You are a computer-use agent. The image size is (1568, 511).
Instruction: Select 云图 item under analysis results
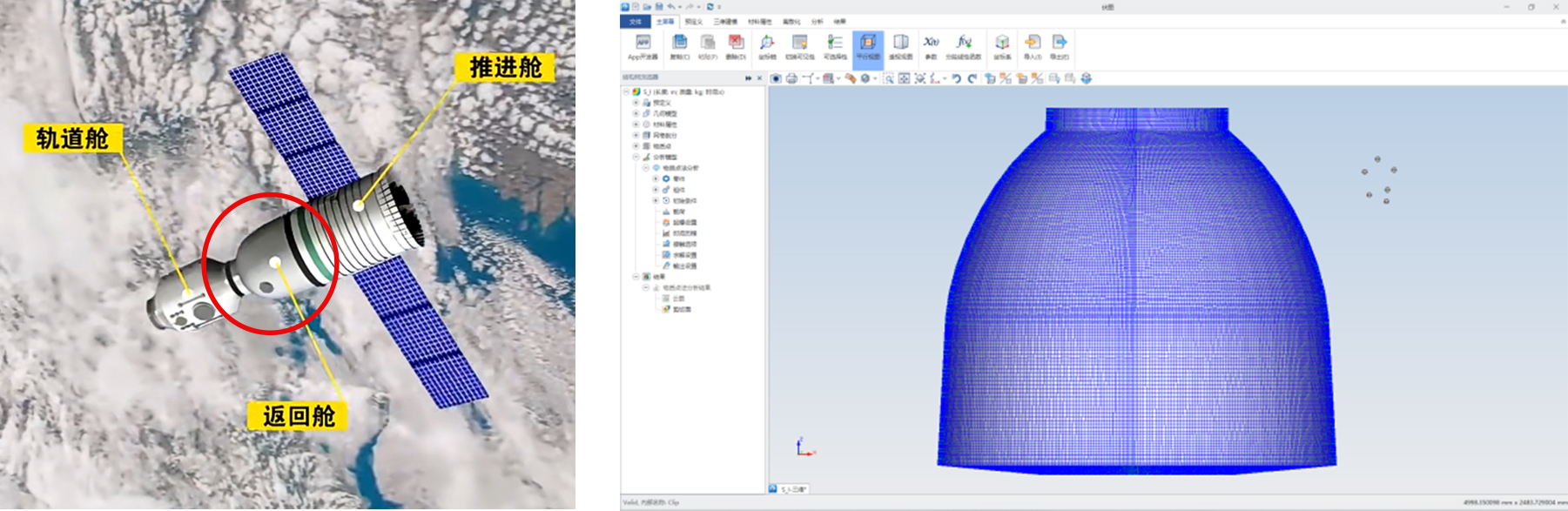[678, 299]
